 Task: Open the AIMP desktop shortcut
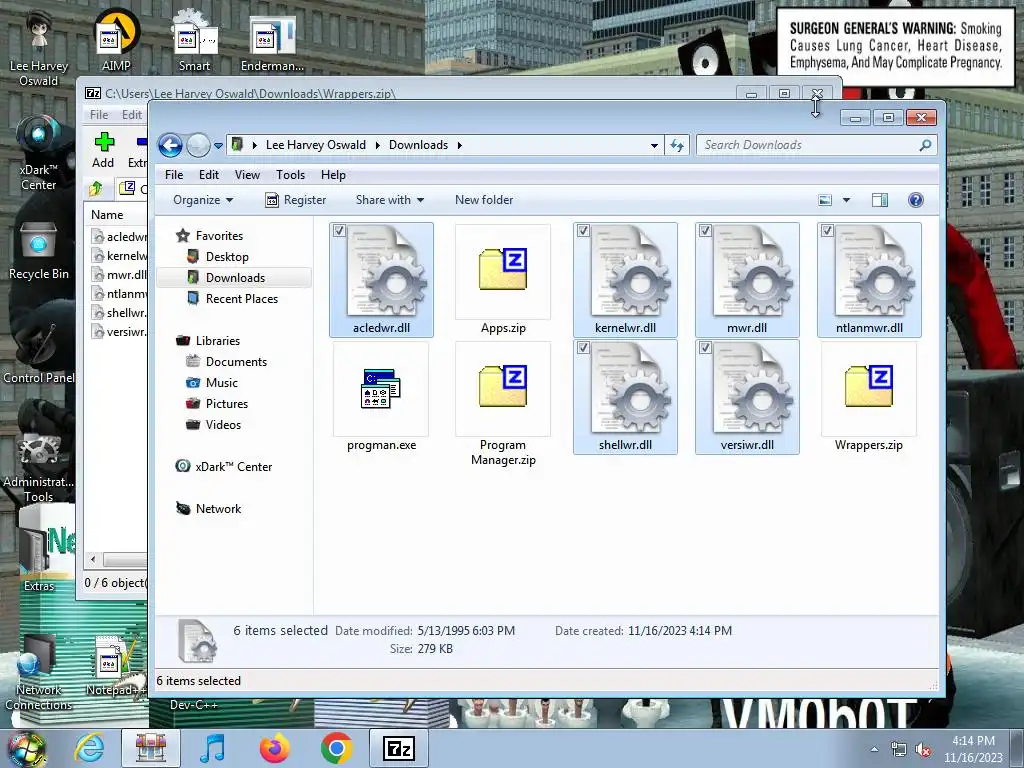(116, 40)
